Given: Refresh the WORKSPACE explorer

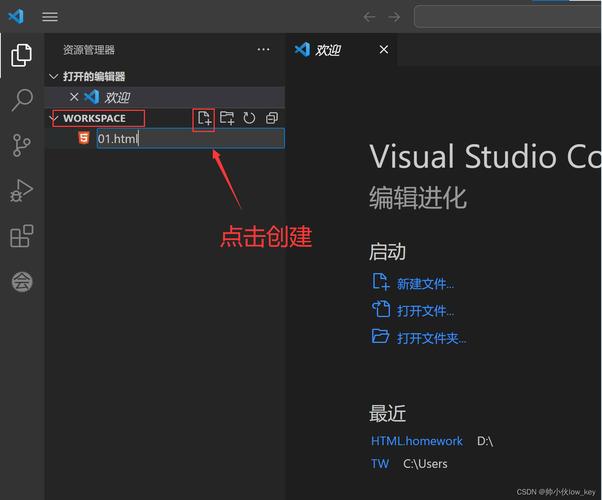Looking at the screenshot, I should 249,118.
